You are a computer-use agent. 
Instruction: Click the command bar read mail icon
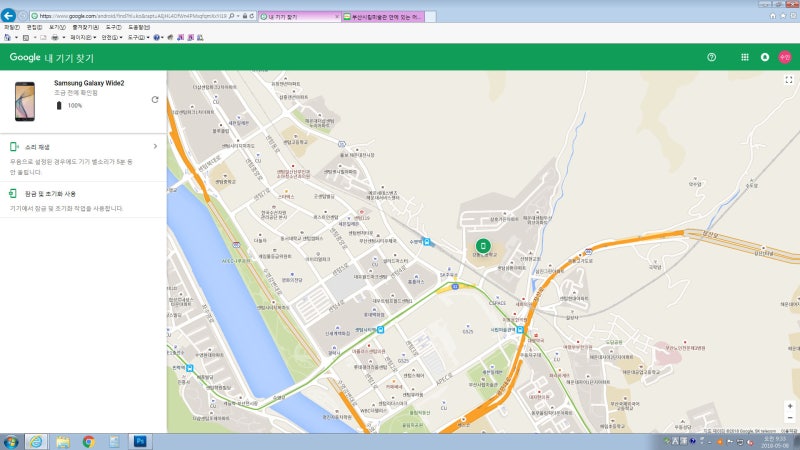[x=43, y=37]
